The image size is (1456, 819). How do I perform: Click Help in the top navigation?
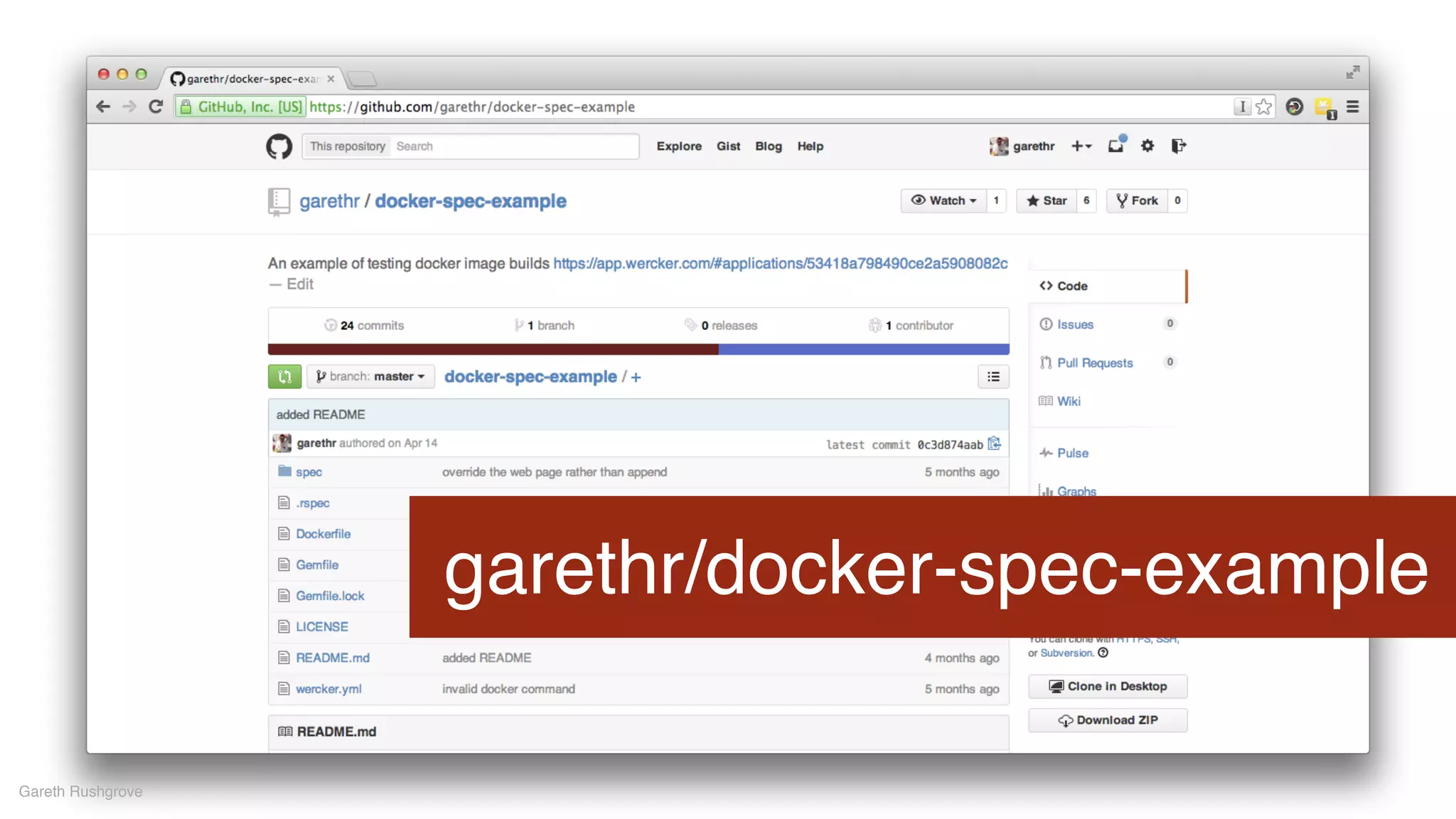(x=810, y=146)
